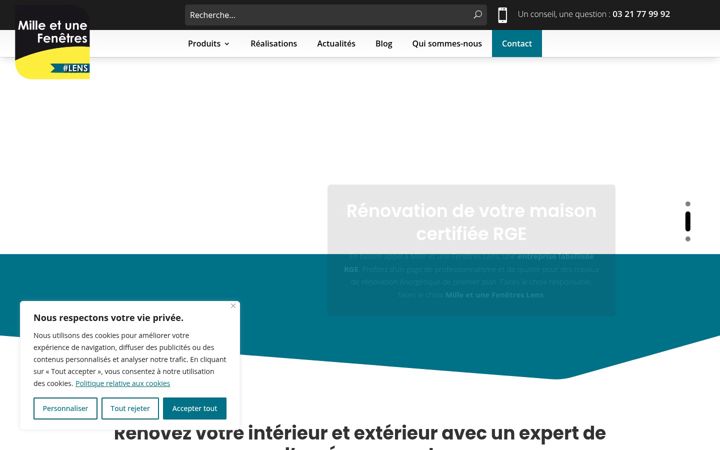Screen dimensions: 720x450
Task: Expand the Produits dropdown menu
Action: [x=208, y=44]
